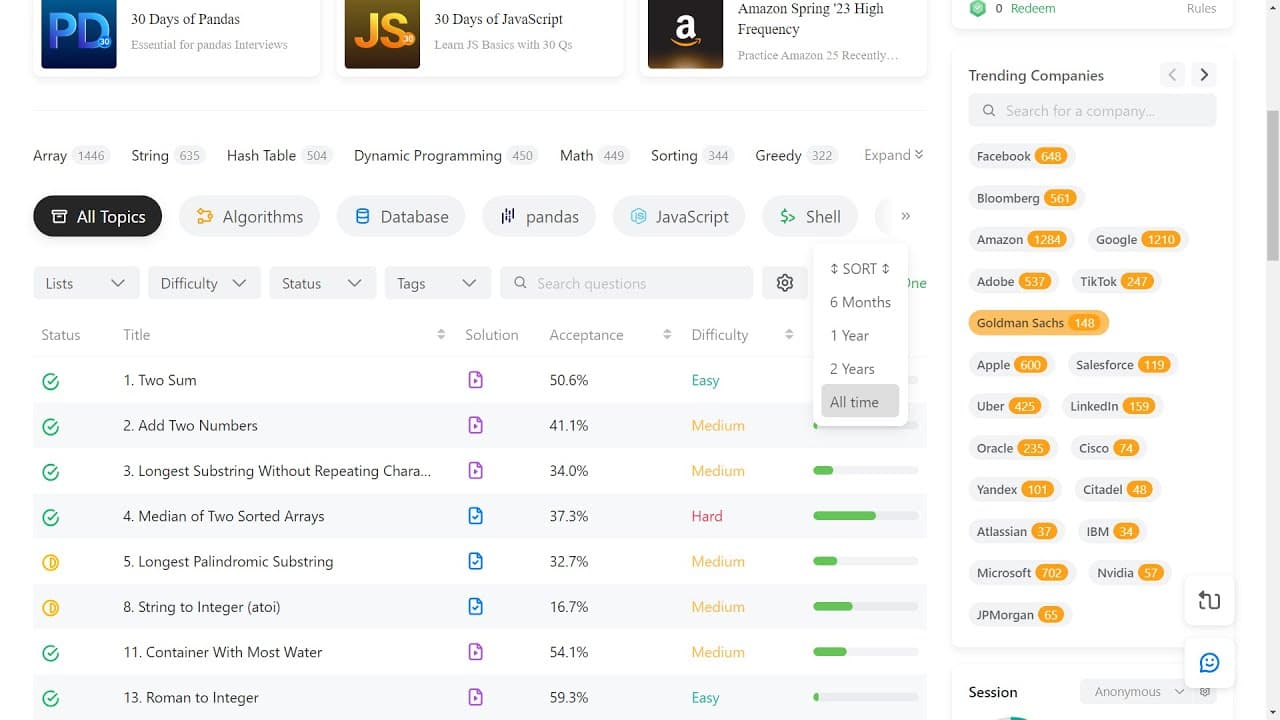The width and height of the screenshot is (1280, 720).
Task: Select the Database category tab
Action: (x=401, y=216)
